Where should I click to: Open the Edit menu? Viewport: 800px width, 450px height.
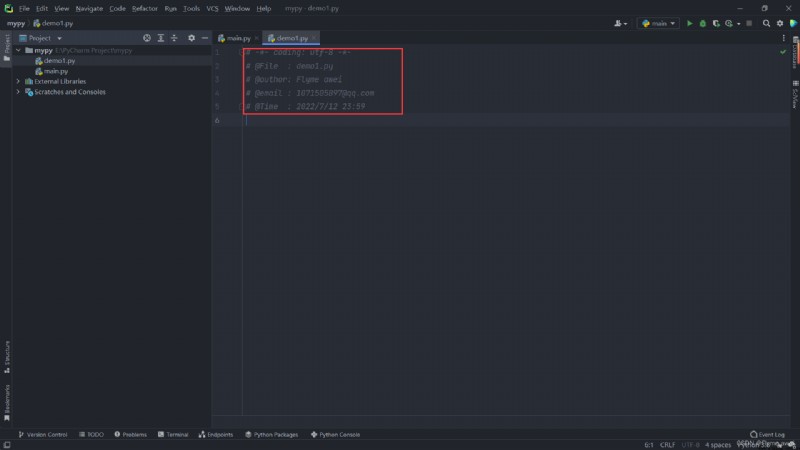[42, 9]
